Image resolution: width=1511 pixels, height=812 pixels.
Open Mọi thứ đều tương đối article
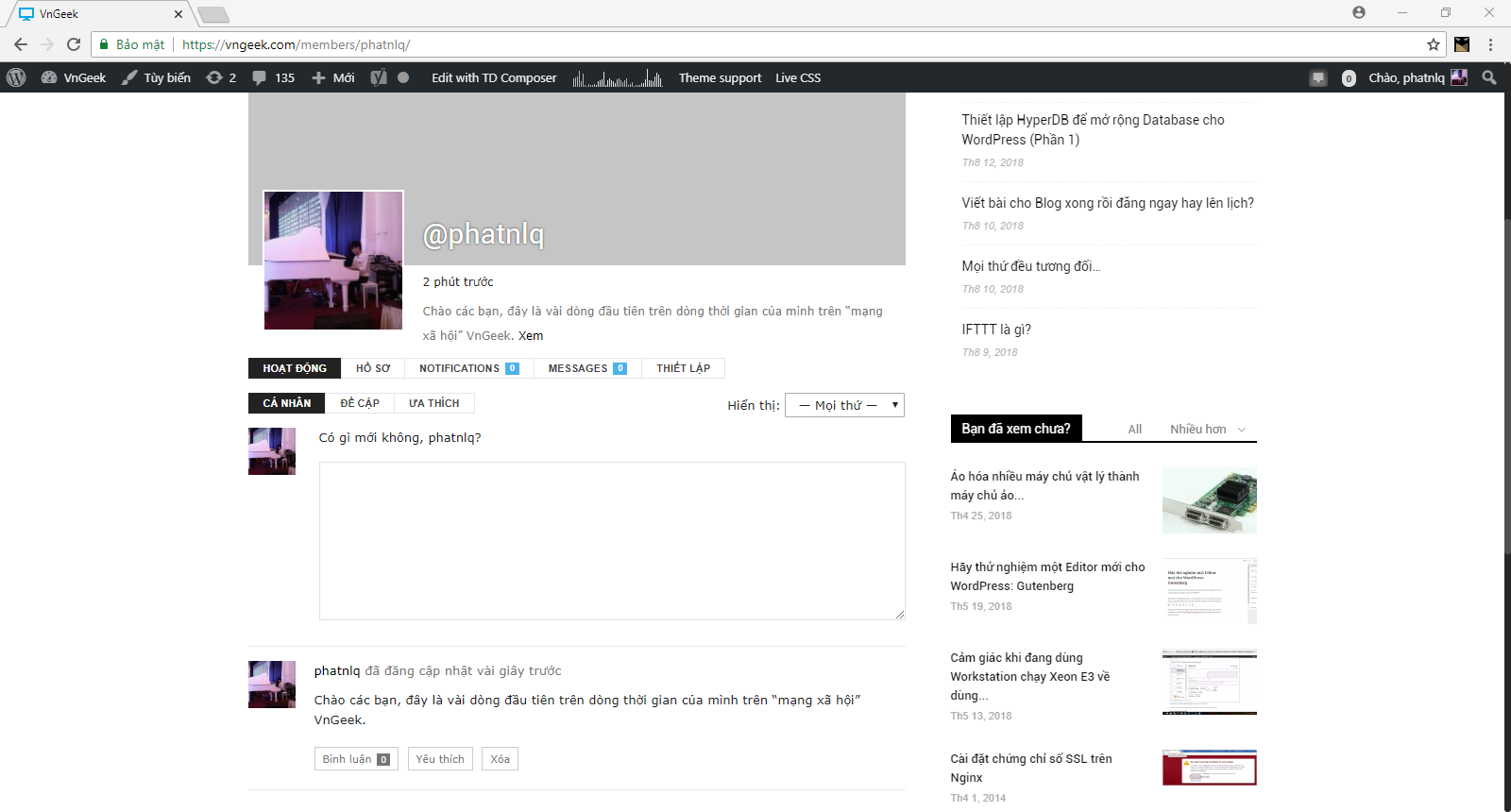pos(1031,266)
